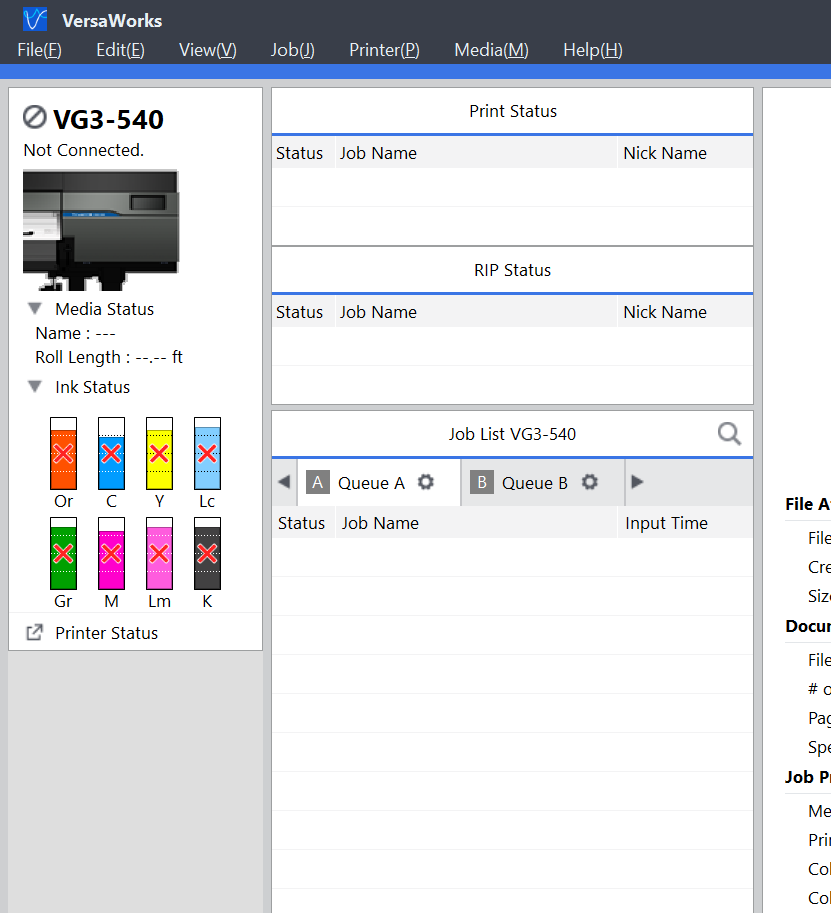
Task: Sort Job List by Input Time column
Action: 685,523
